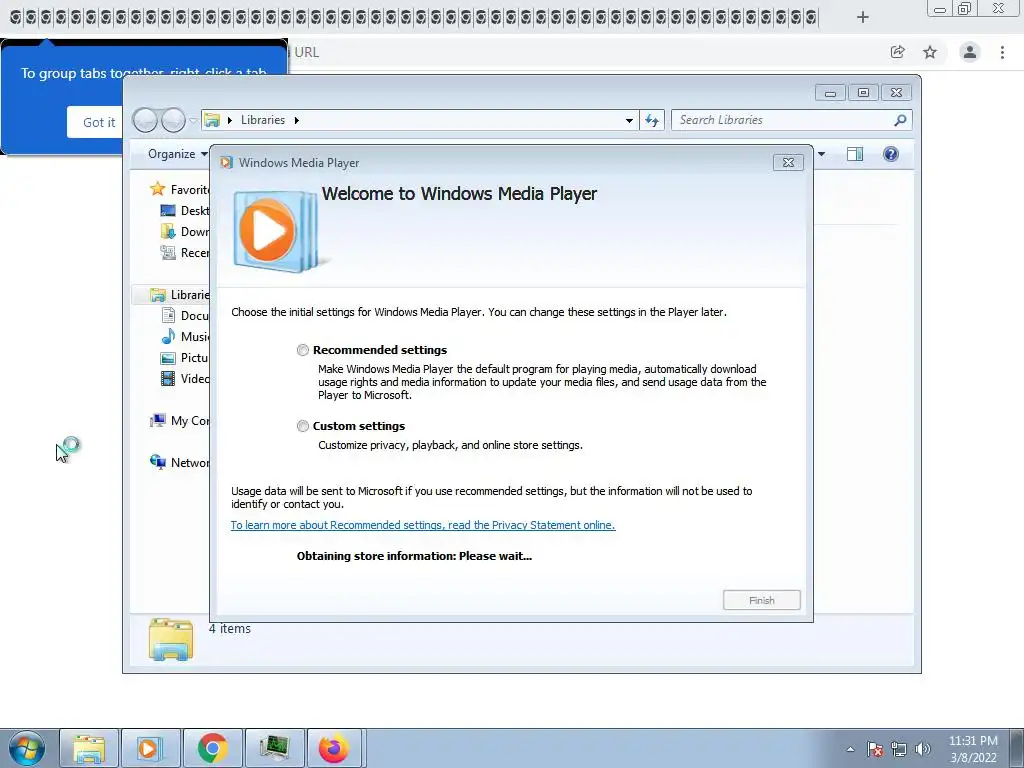The image size is (1024, 768).
Task: Maximize the Libraries Explorer window
Action: tap(863, 93)
